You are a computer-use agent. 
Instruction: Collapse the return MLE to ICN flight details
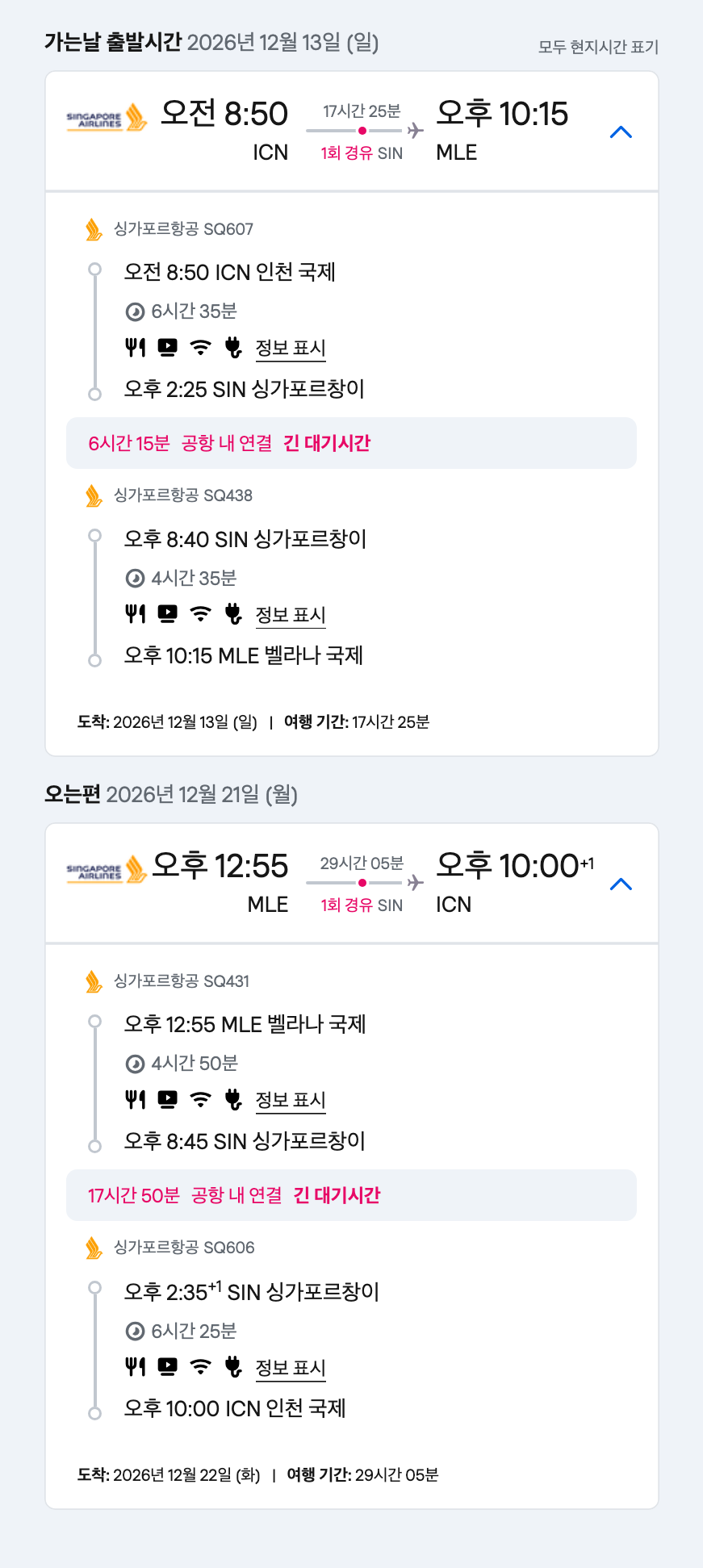point(621,884)
